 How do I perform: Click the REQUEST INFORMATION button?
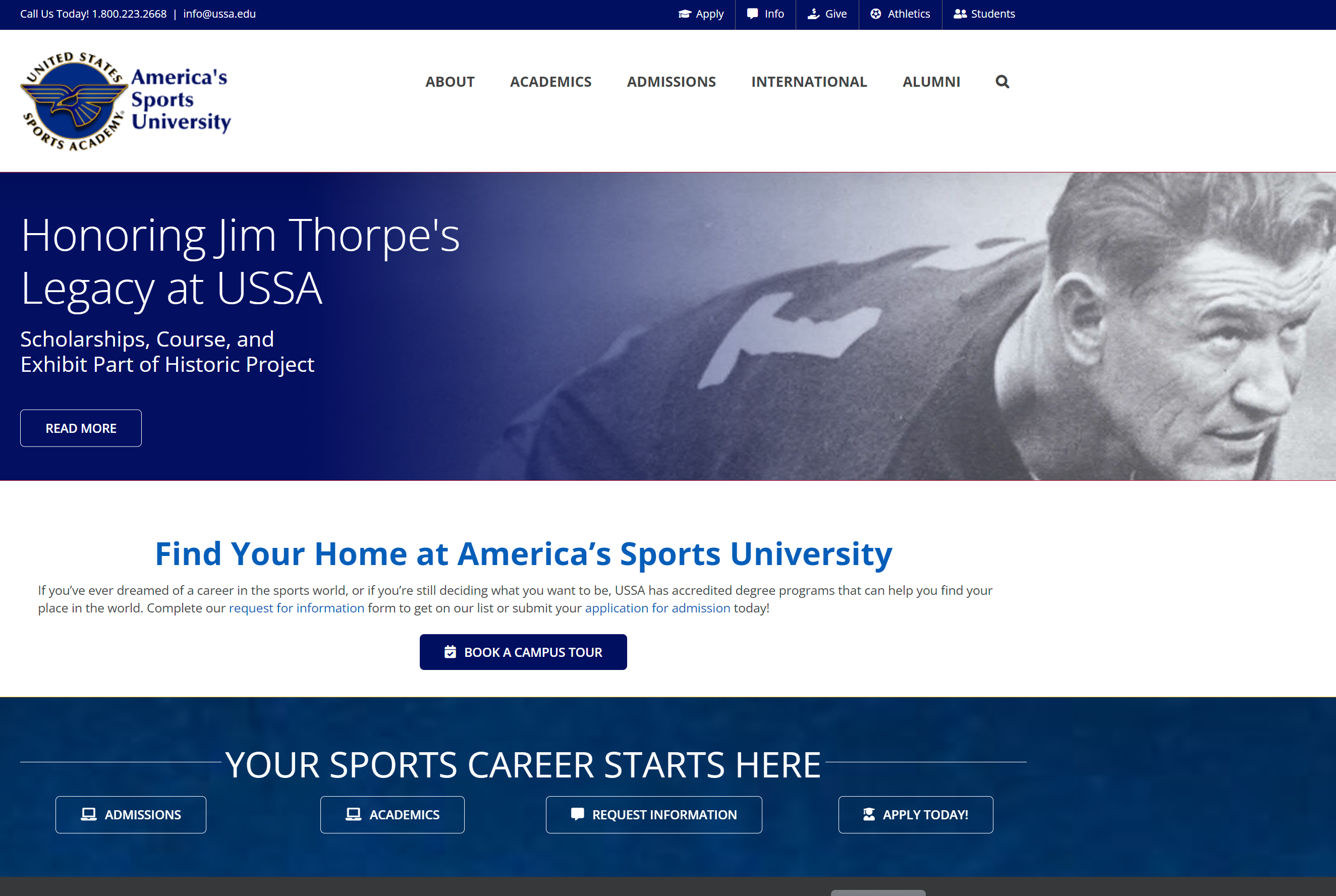(x=654, y=814)
